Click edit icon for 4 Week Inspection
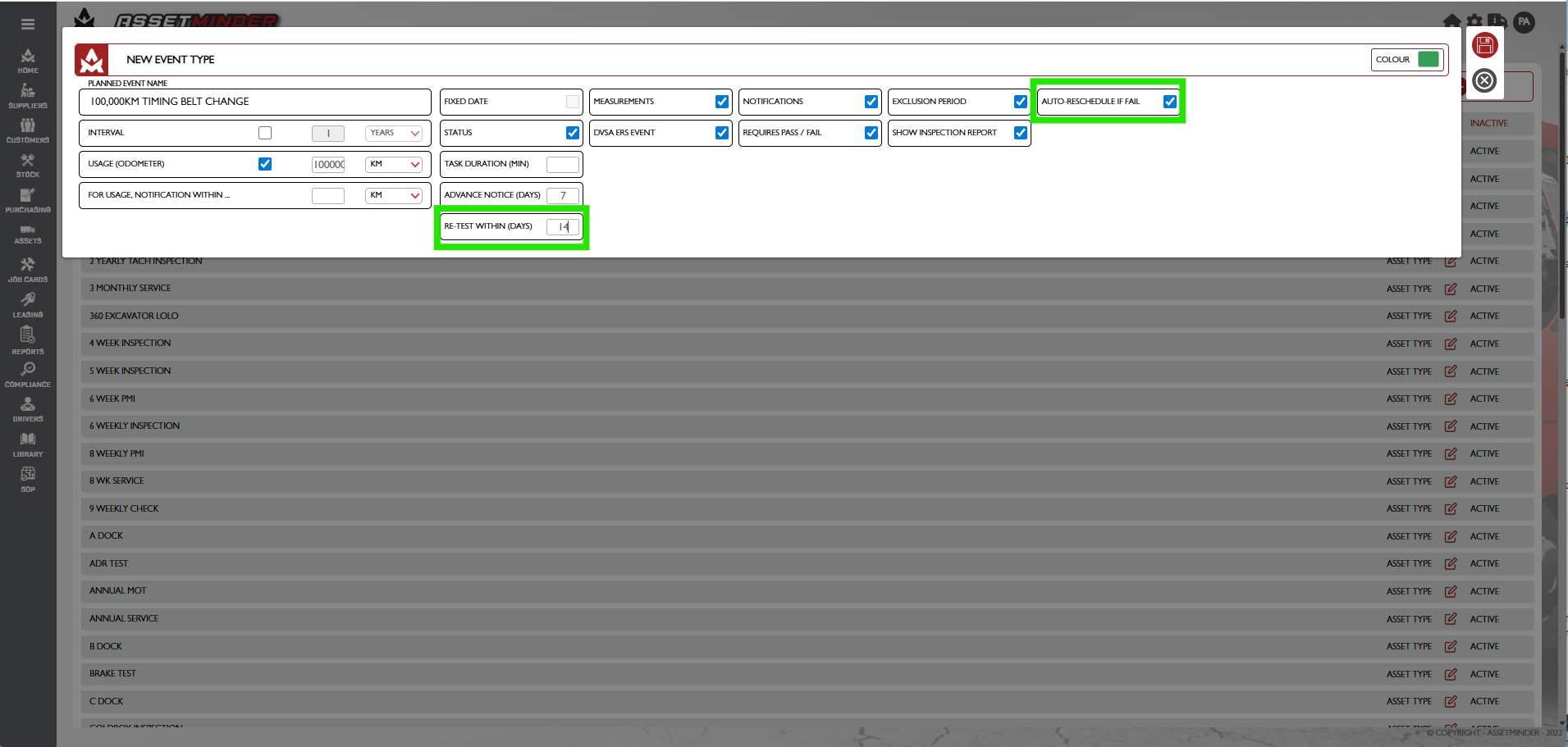This screenshot has height=747, width=1568. (x=1451, y=344)
